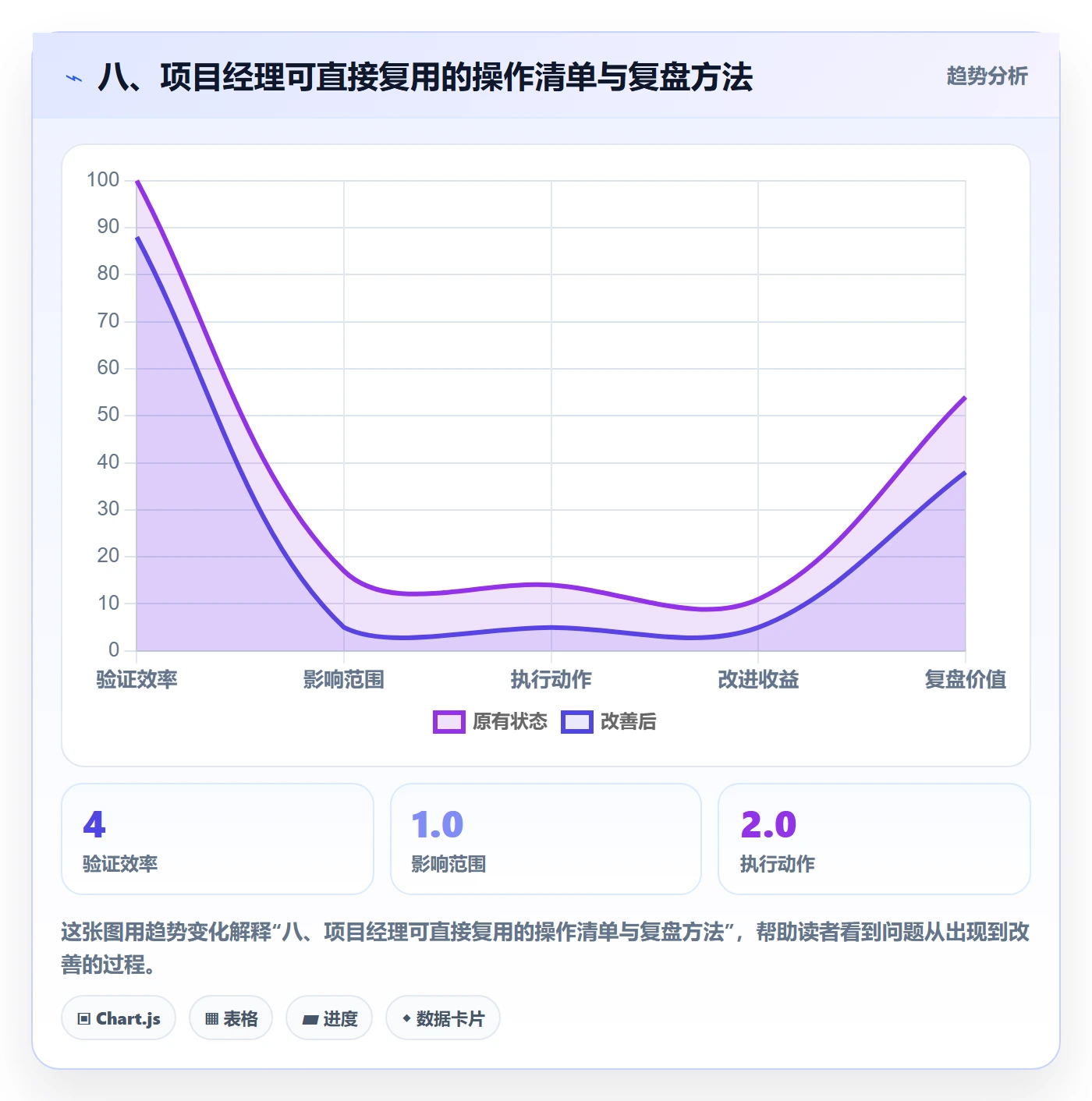Click the 50 y-axis tick label
Image resolution: width=1092 pixels, height=1101 pixels.
point(108,415)
